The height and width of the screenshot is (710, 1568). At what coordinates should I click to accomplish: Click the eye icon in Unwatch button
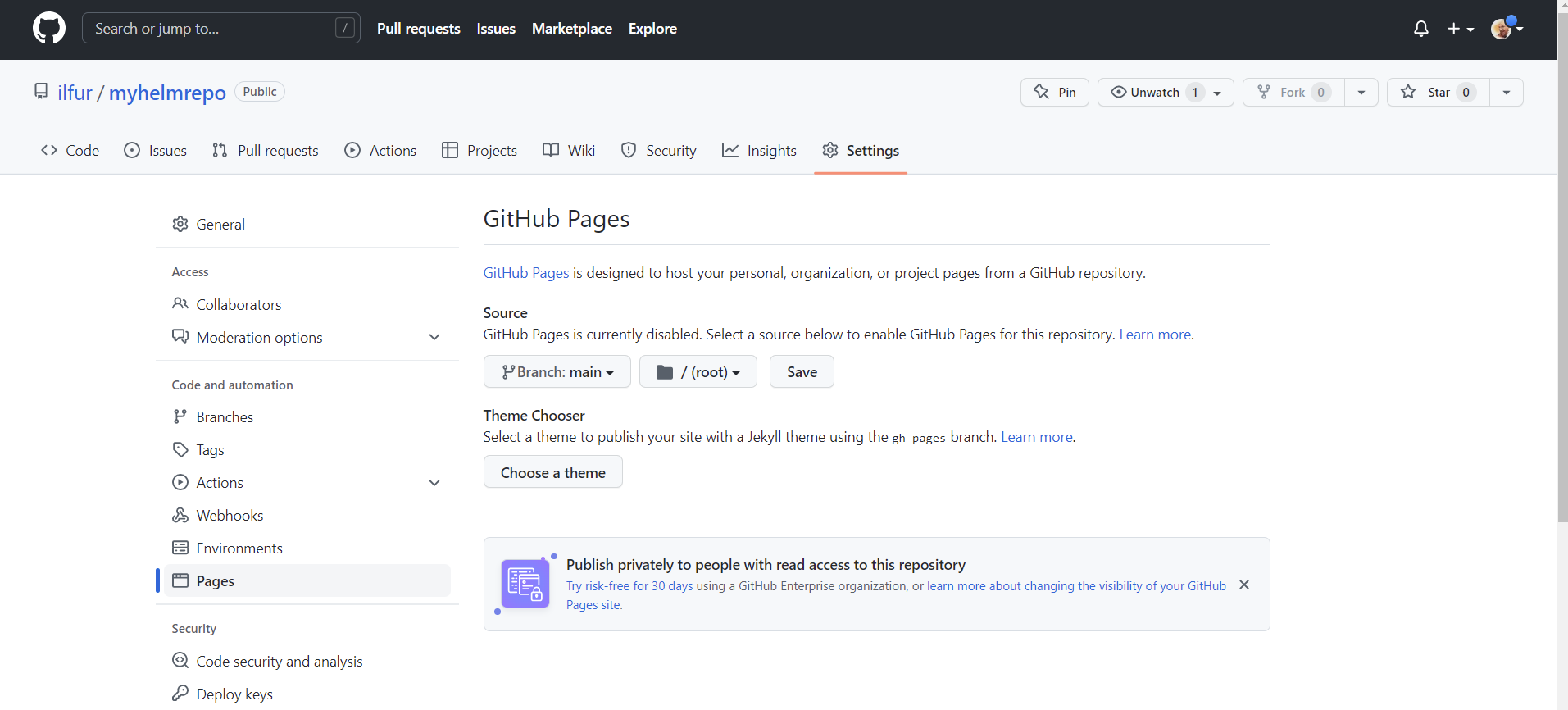pos(1118,93)
